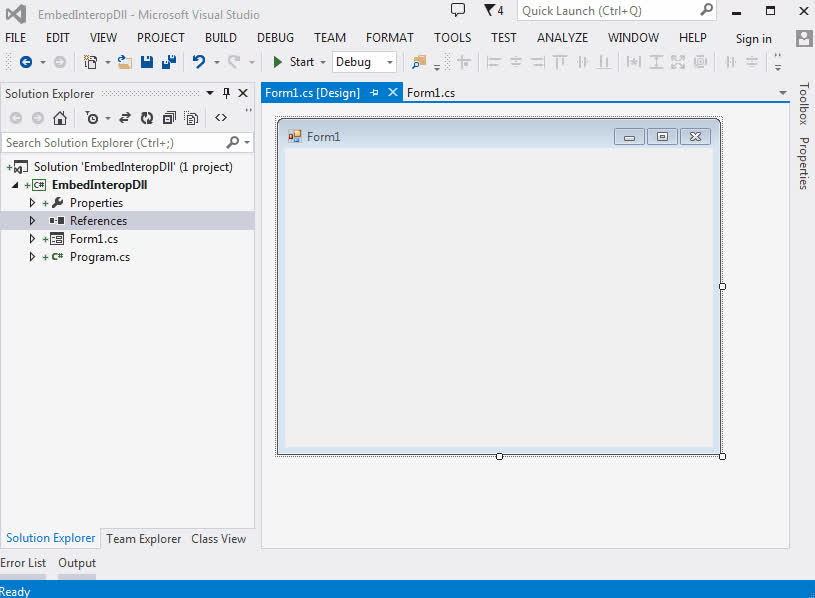Click the Collapse All icon in Solution Explorer
The width and height of the screenshot is (815, 598).
coord(170,117)
